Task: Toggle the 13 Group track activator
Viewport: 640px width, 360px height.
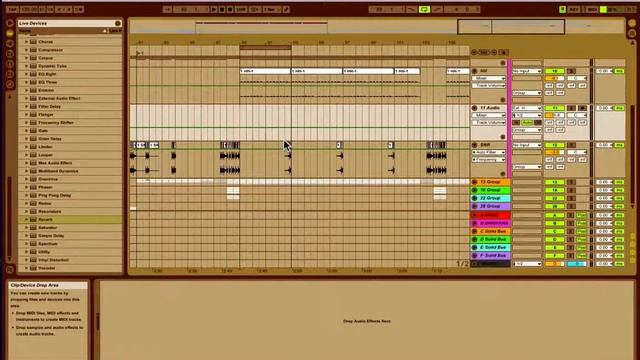Action: point(555,182)
